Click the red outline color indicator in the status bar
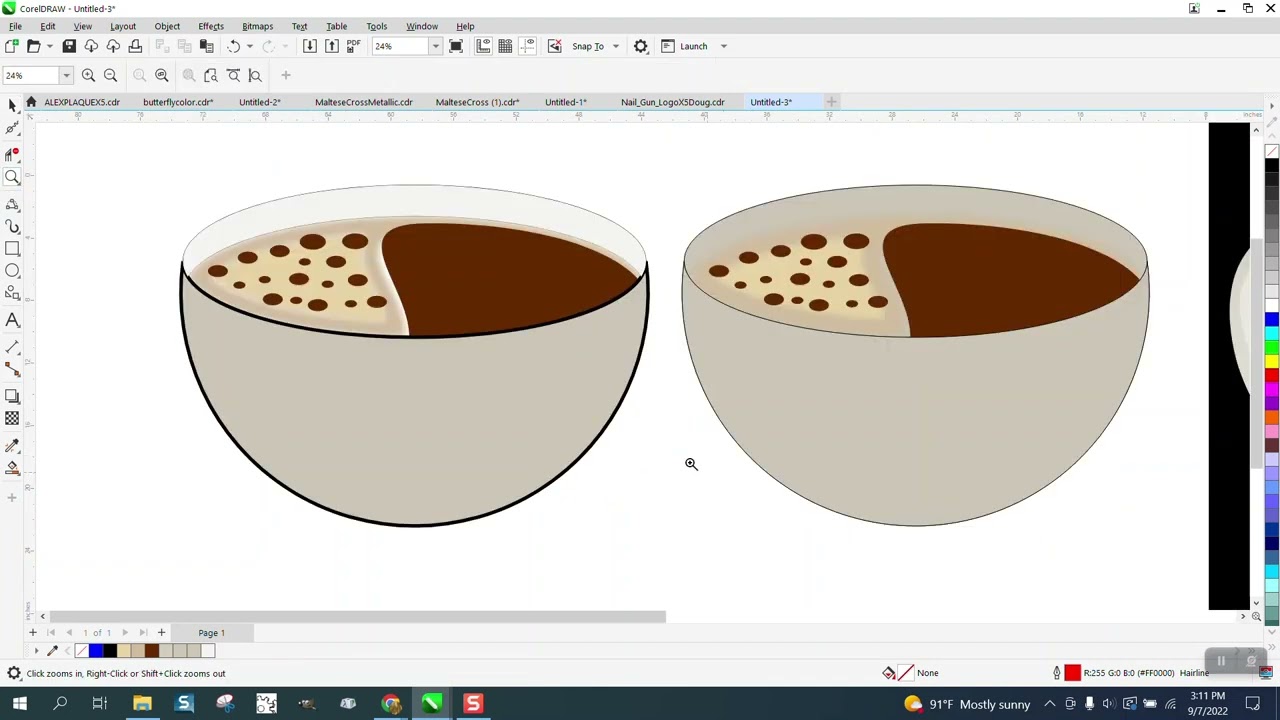Image resolution: width=1280 pixels, height=720 pixels. click(x=1073, y=673)
